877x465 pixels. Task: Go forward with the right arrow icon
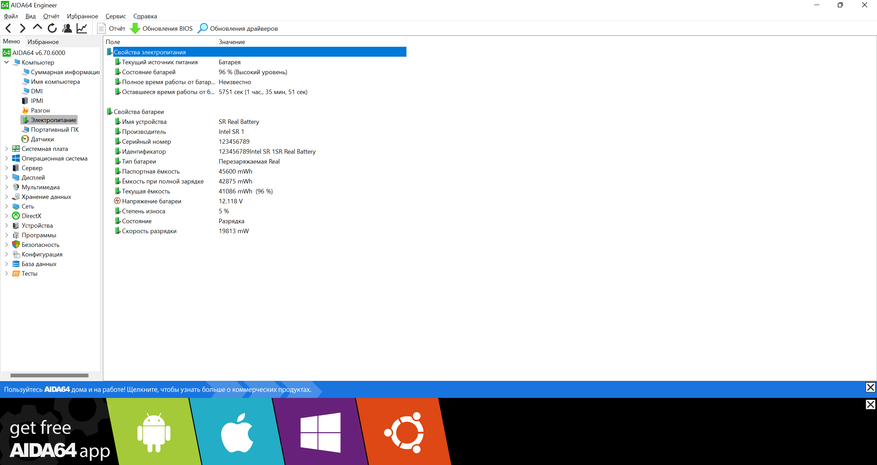click(22, 28)
